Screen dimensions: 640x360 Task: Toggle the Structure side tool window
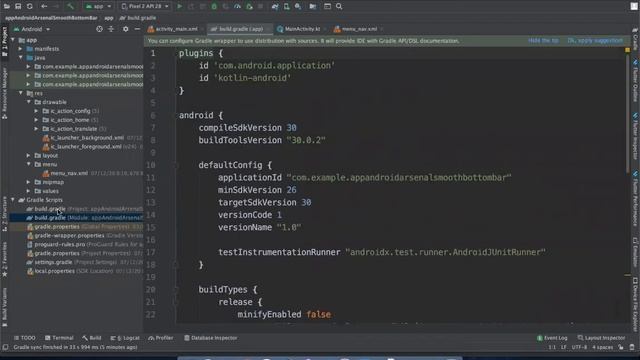tap(4, 214)
